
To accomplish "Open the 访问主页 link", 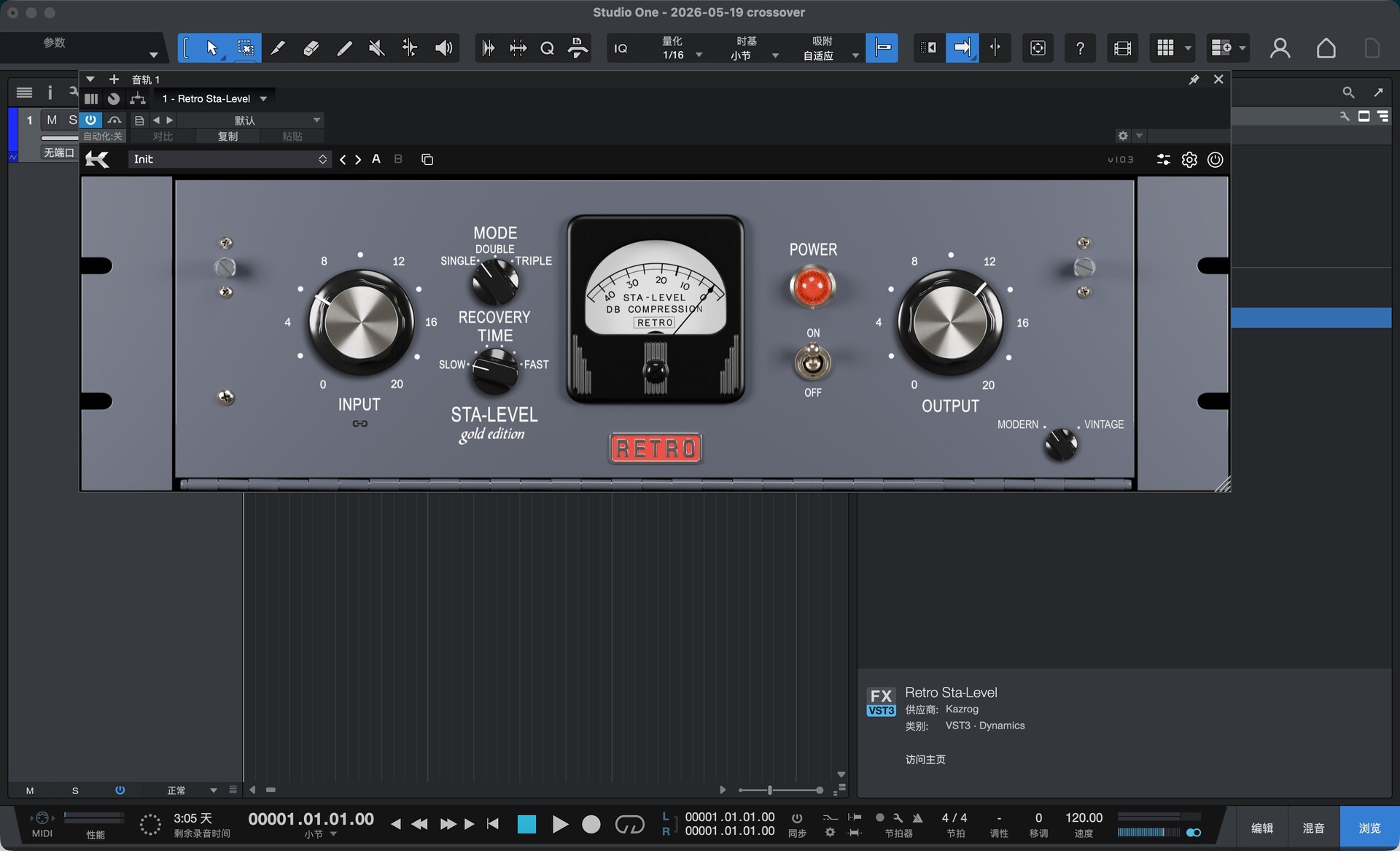I will coord(925,759).
